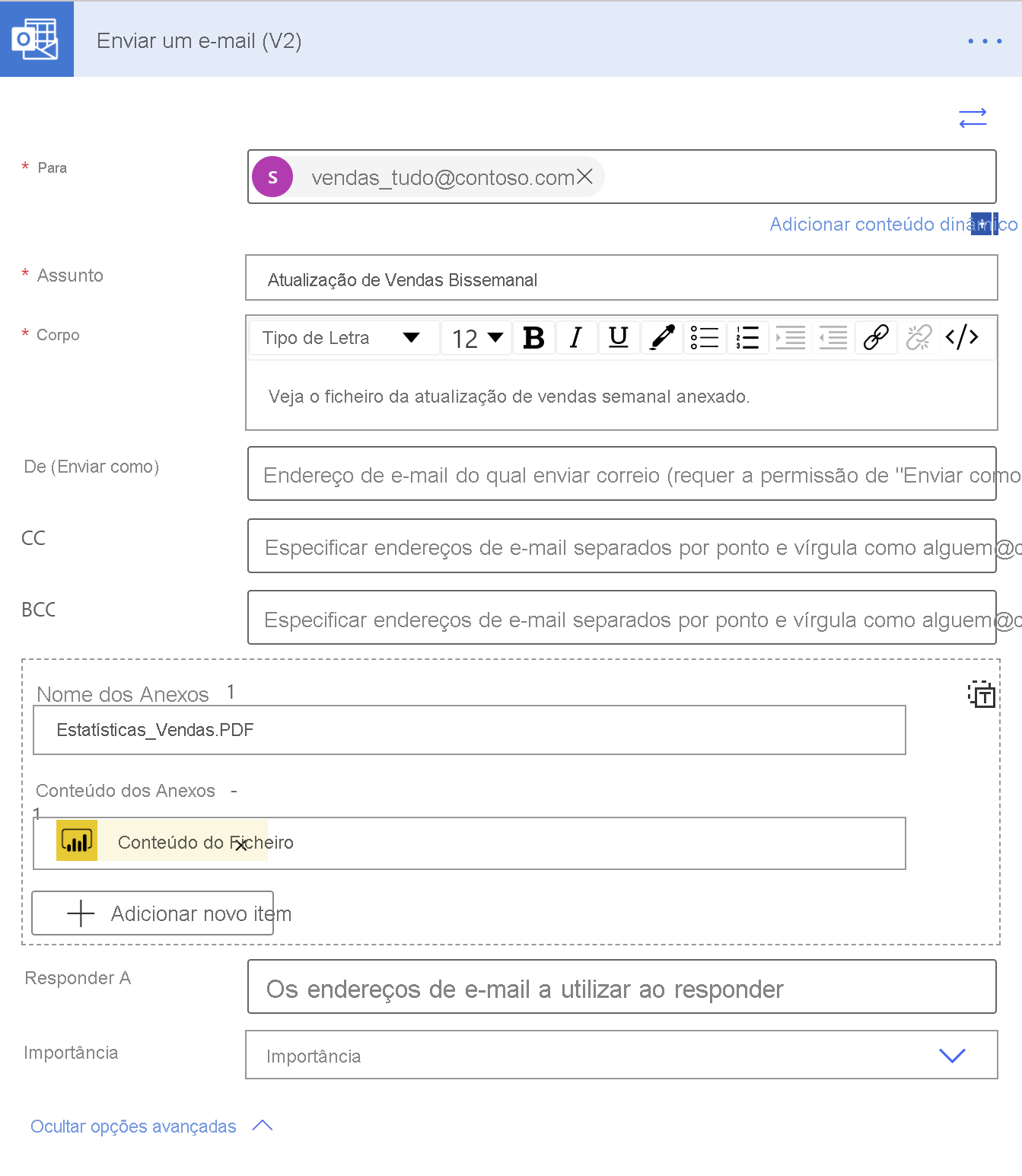This screenshot has height=1176, width=1022.
Task: Open the font size 12 dropdown
Action: click(477, 338)
